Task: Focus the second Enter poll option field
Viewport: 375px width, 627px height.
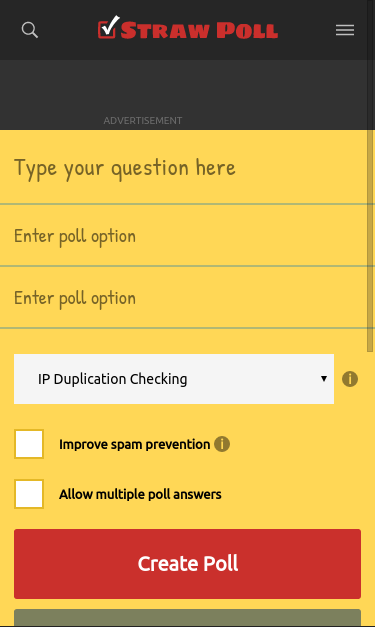Action: tap(184, 298)
